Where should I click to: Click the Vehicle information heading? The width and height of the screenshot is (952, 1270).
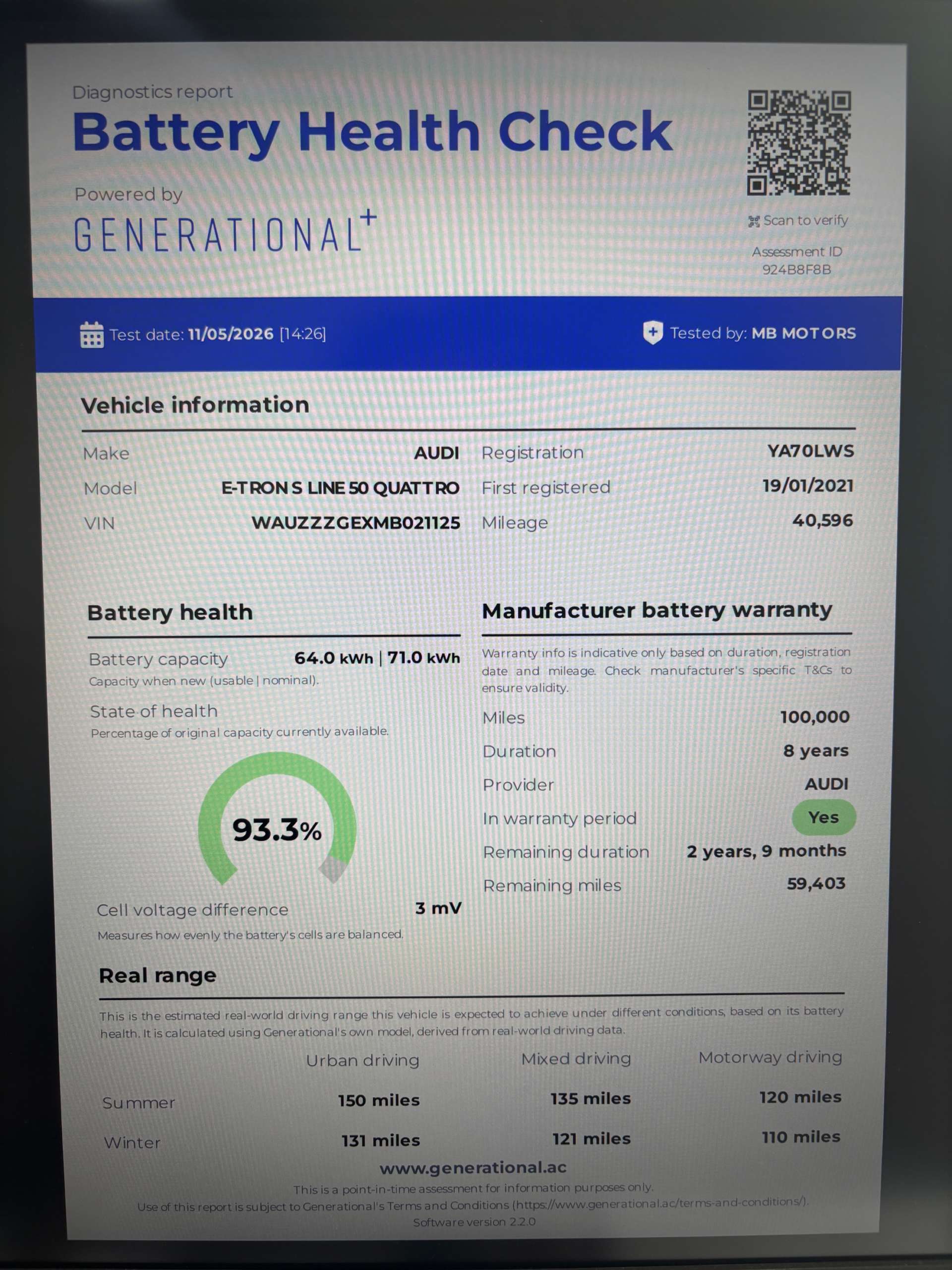(x=195, y=405)
